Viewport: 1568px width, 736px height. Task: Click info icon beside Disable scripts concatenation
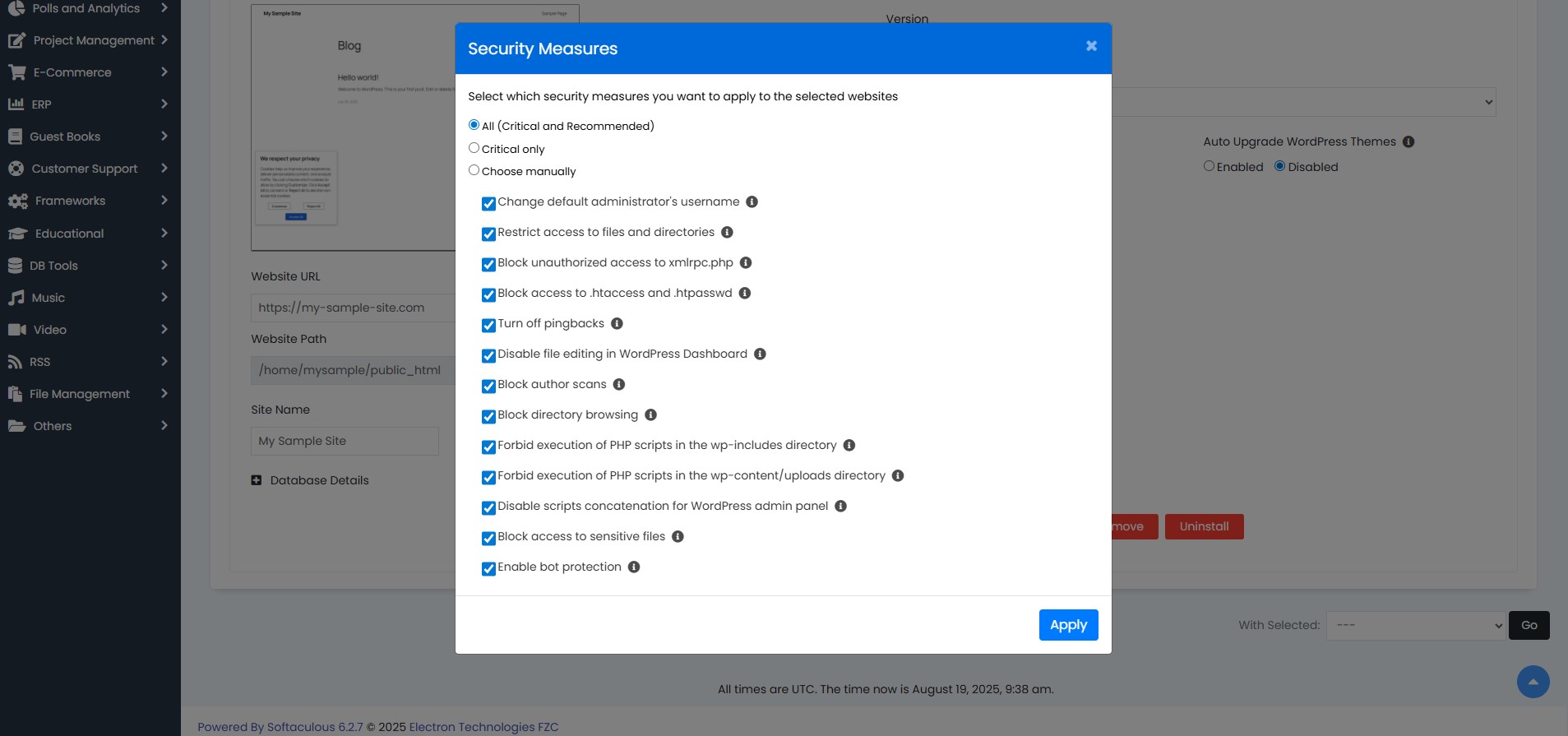click(x=840, y=506)
